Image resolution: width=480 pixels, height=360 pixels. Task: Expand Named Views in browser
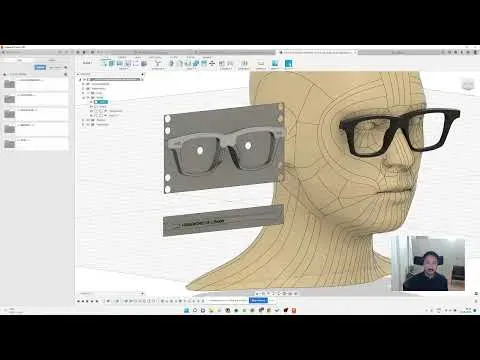[83, 89]
